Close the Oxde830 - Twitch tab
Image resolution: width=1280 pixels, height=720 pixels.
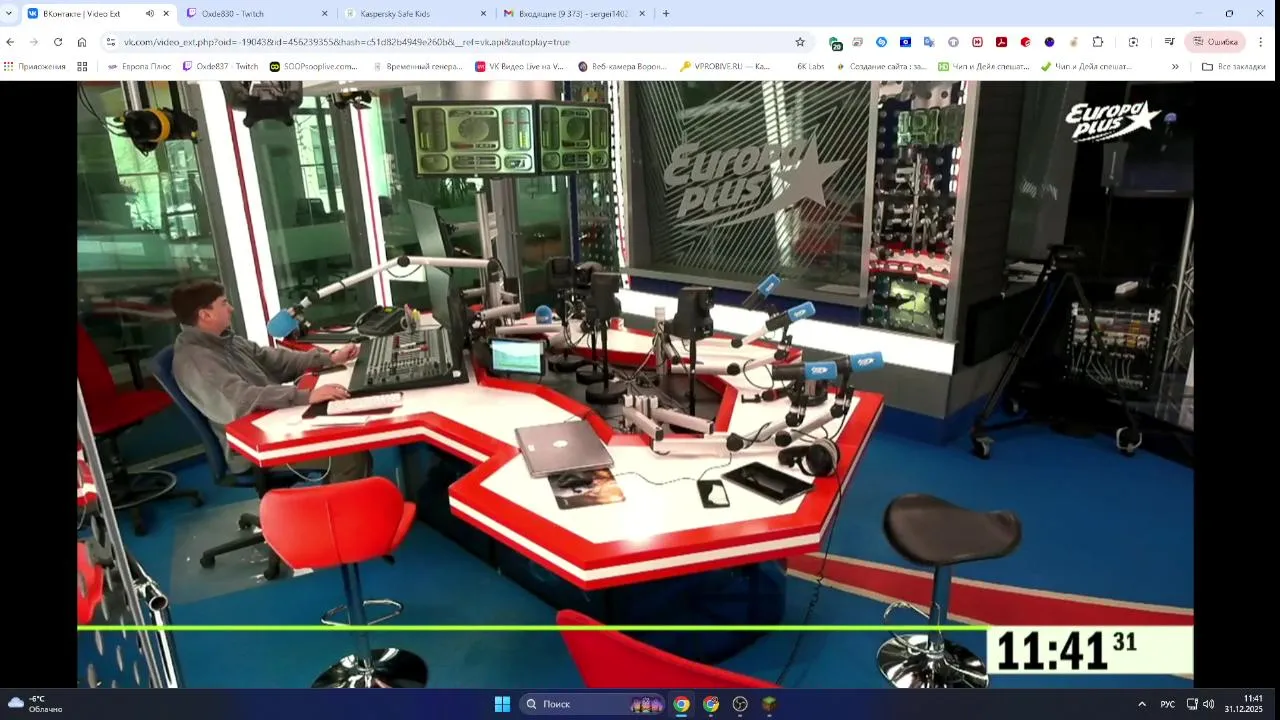pos(324,14)
